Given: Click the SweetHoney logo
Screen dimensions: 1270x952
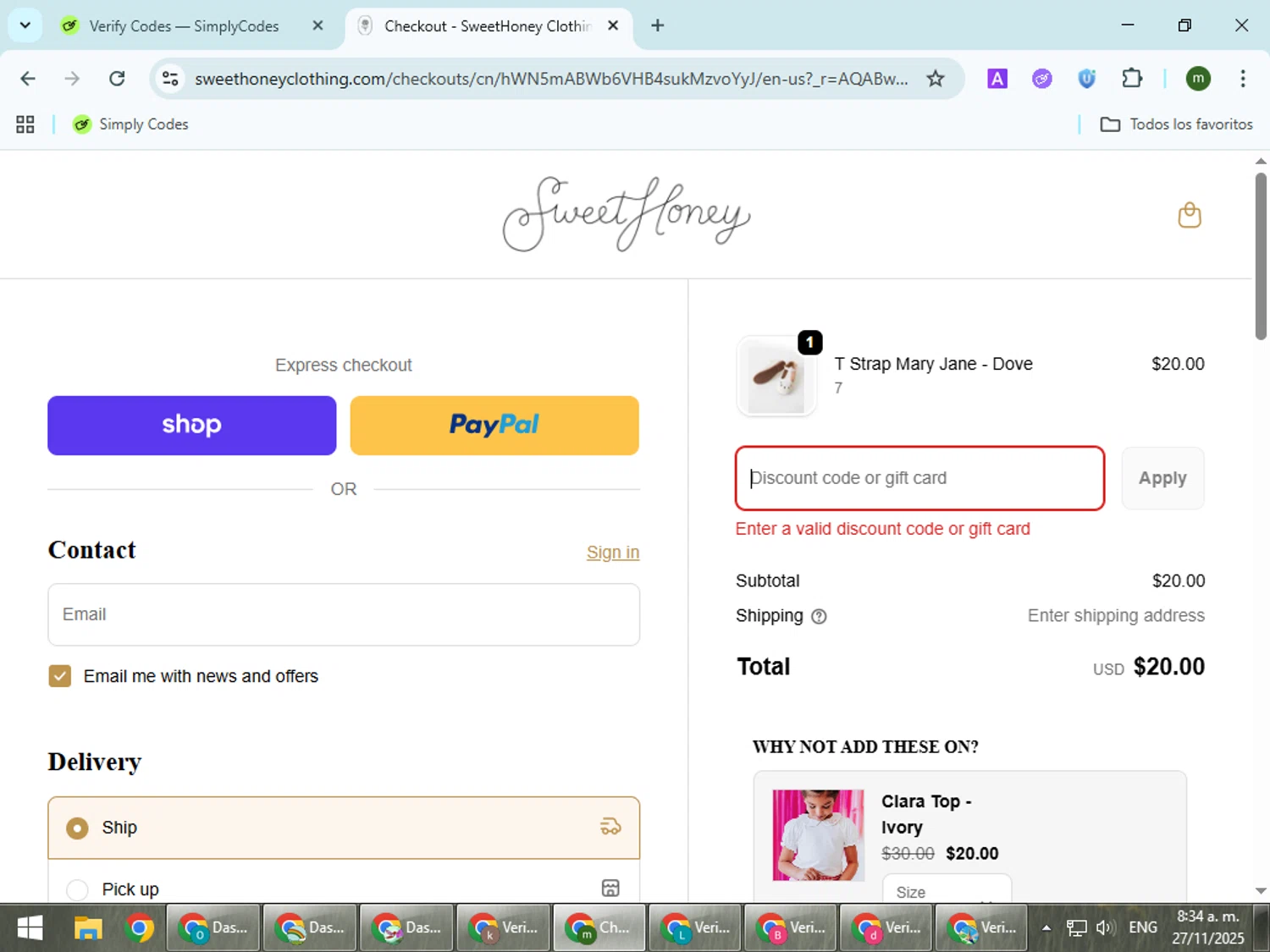Looking at the screenshot, I should tap(627, 214).
